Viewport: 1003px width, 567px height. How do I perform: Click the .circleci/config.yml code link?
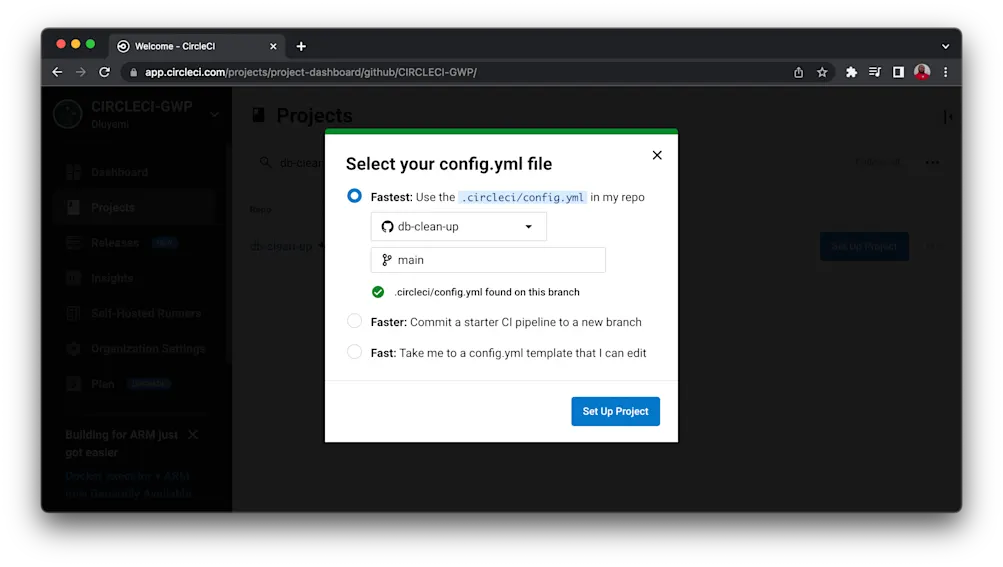[523, 197]
